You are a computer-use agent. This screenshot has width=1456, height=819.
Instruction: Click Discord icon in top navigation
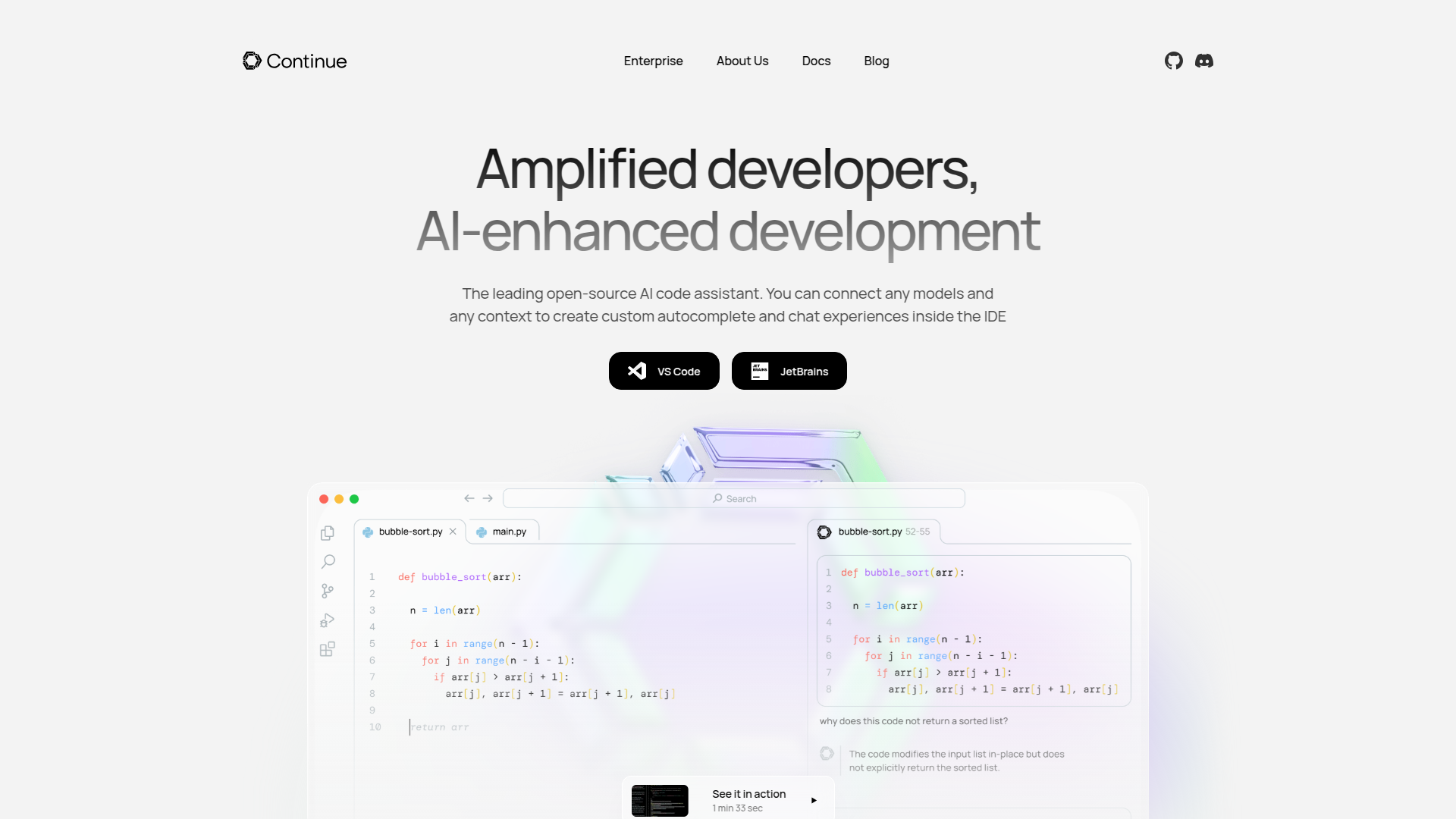(x=1204, y=60)
